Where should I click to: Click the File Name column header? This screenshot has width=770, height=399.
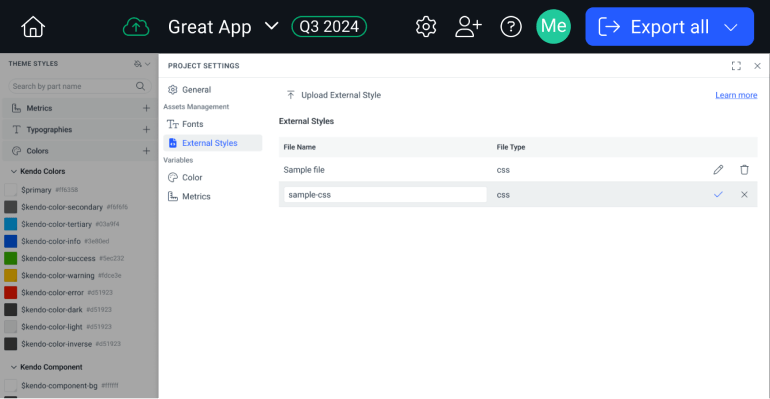pyautogui.click(x=300, y=147)
